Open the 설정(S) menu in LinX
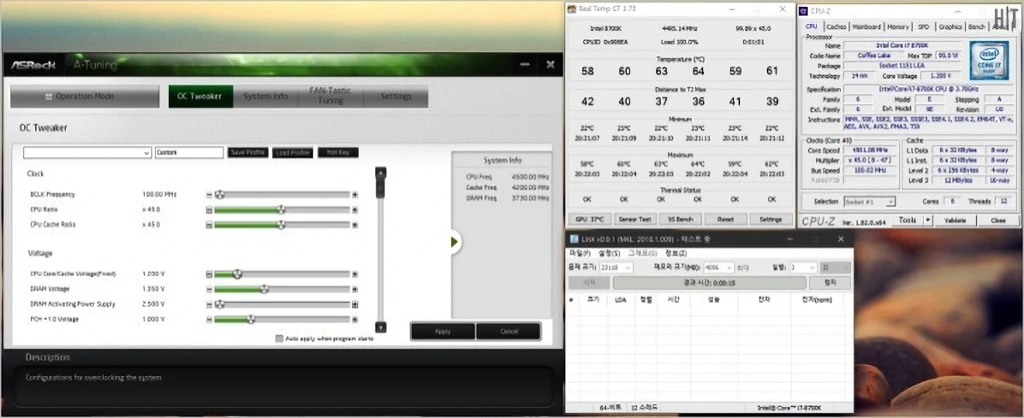This screenshot has height=418, width=1024. point(609,253)
